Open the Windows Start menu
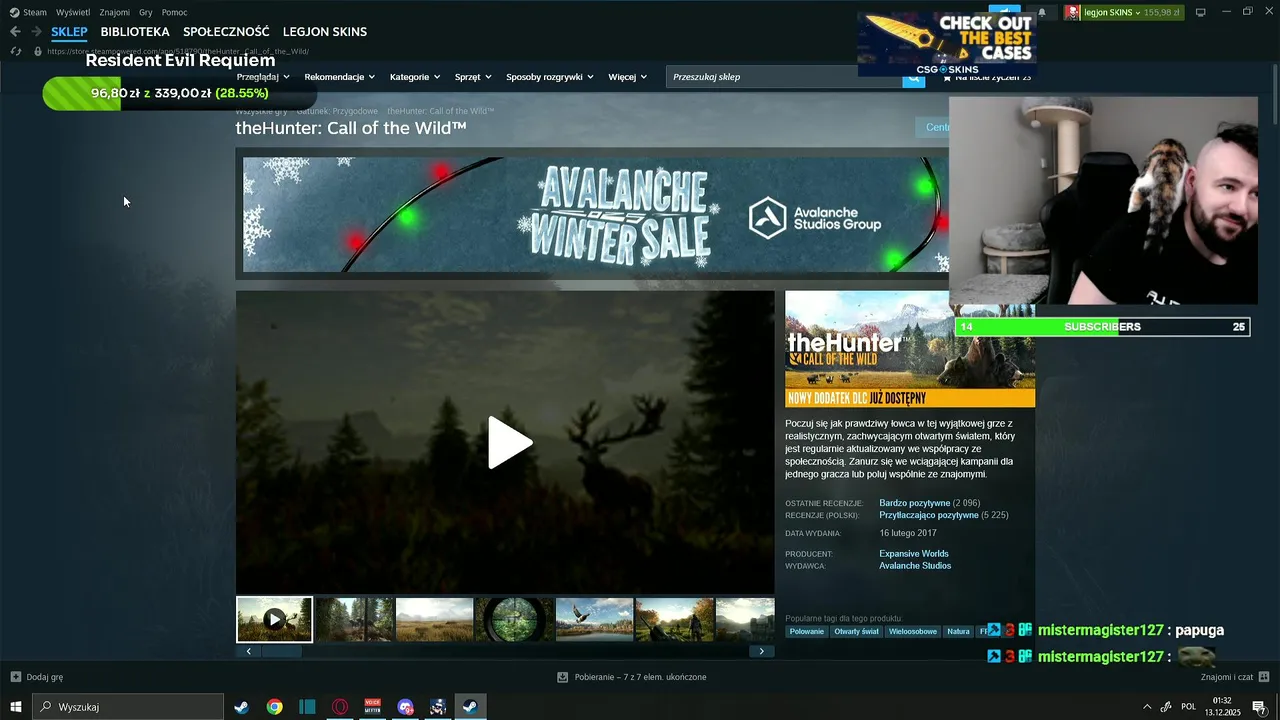The width and height of the screenshot is (1280, 720). (x=16, y=707)
